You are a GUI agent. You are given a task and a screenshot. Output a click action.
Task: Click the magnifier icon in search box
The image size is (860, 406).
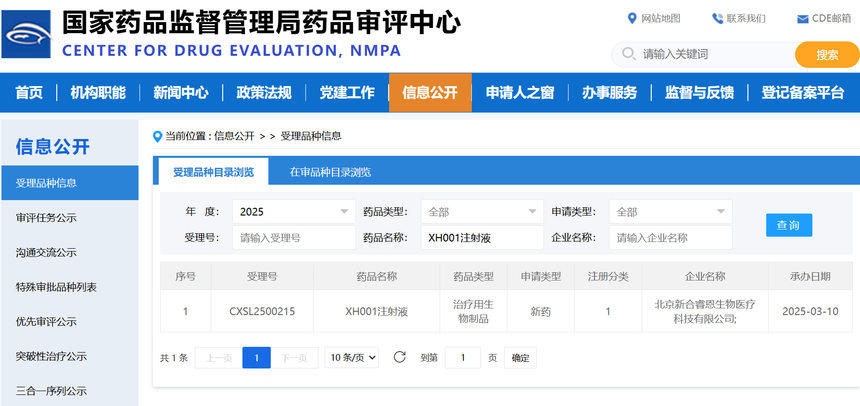628,54
